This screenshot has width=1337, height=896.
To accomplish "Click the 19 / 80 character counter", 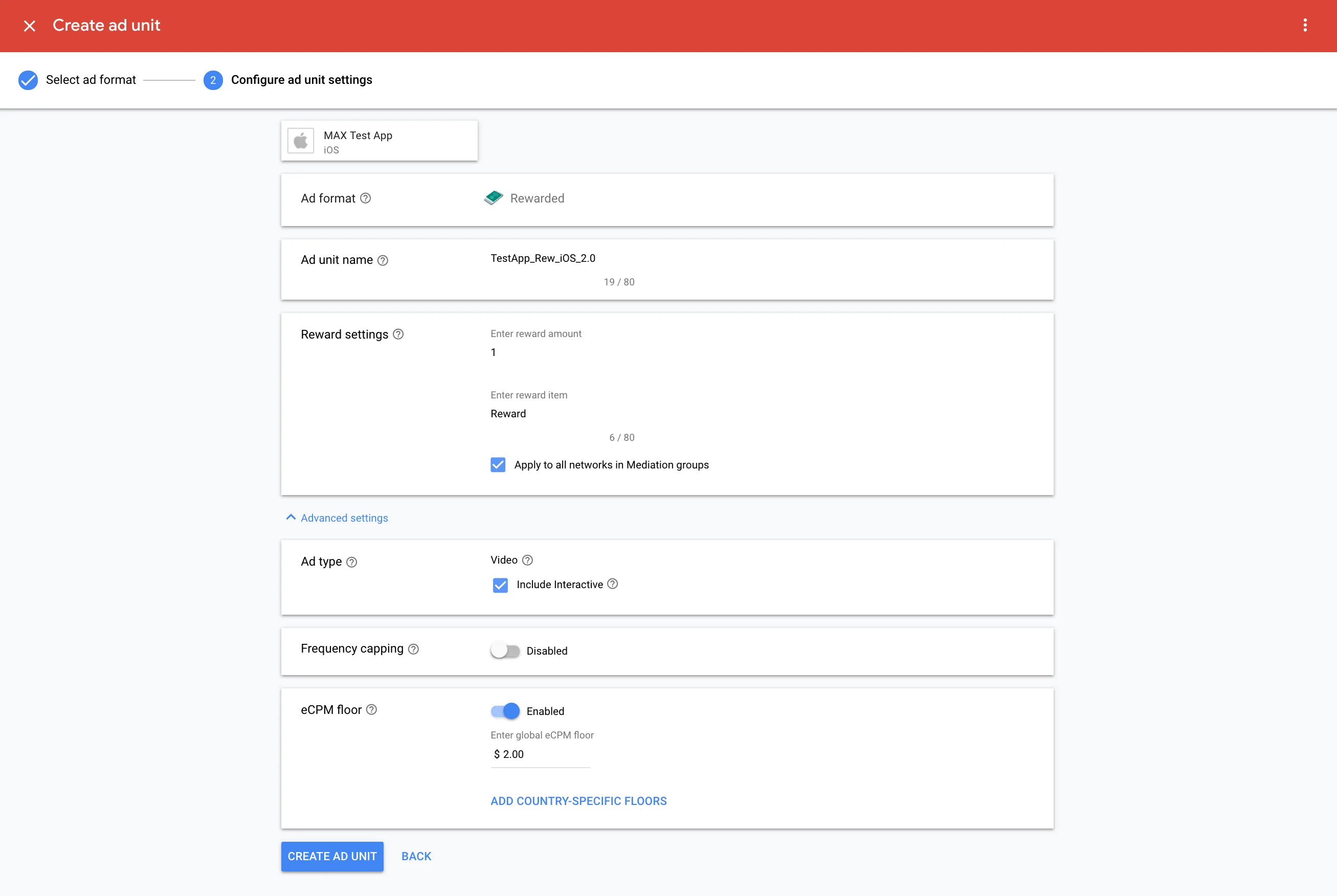I will [x=619, y=282].
